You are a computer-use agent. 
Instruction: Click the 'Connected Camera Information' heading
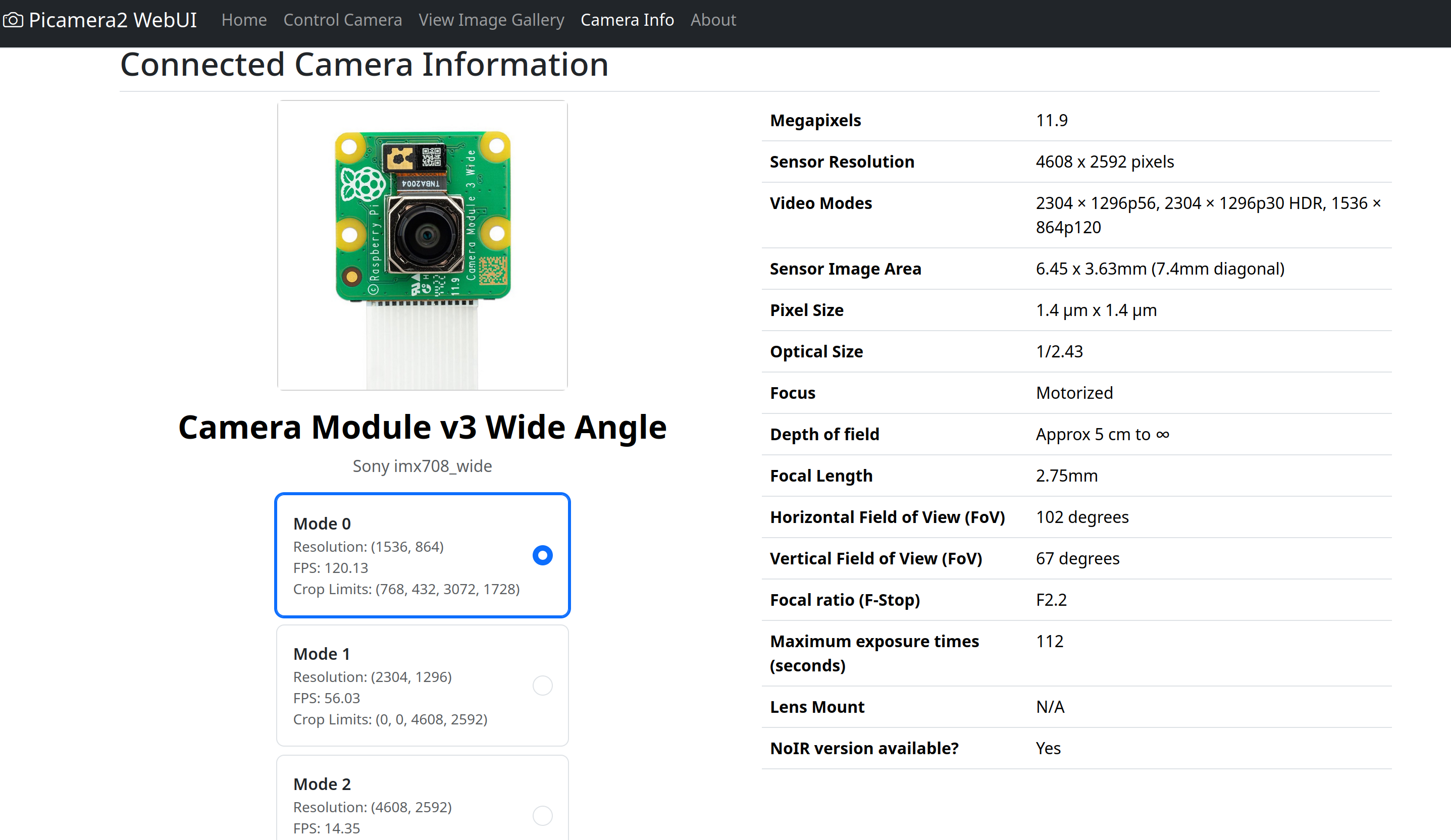click(364, 64)
